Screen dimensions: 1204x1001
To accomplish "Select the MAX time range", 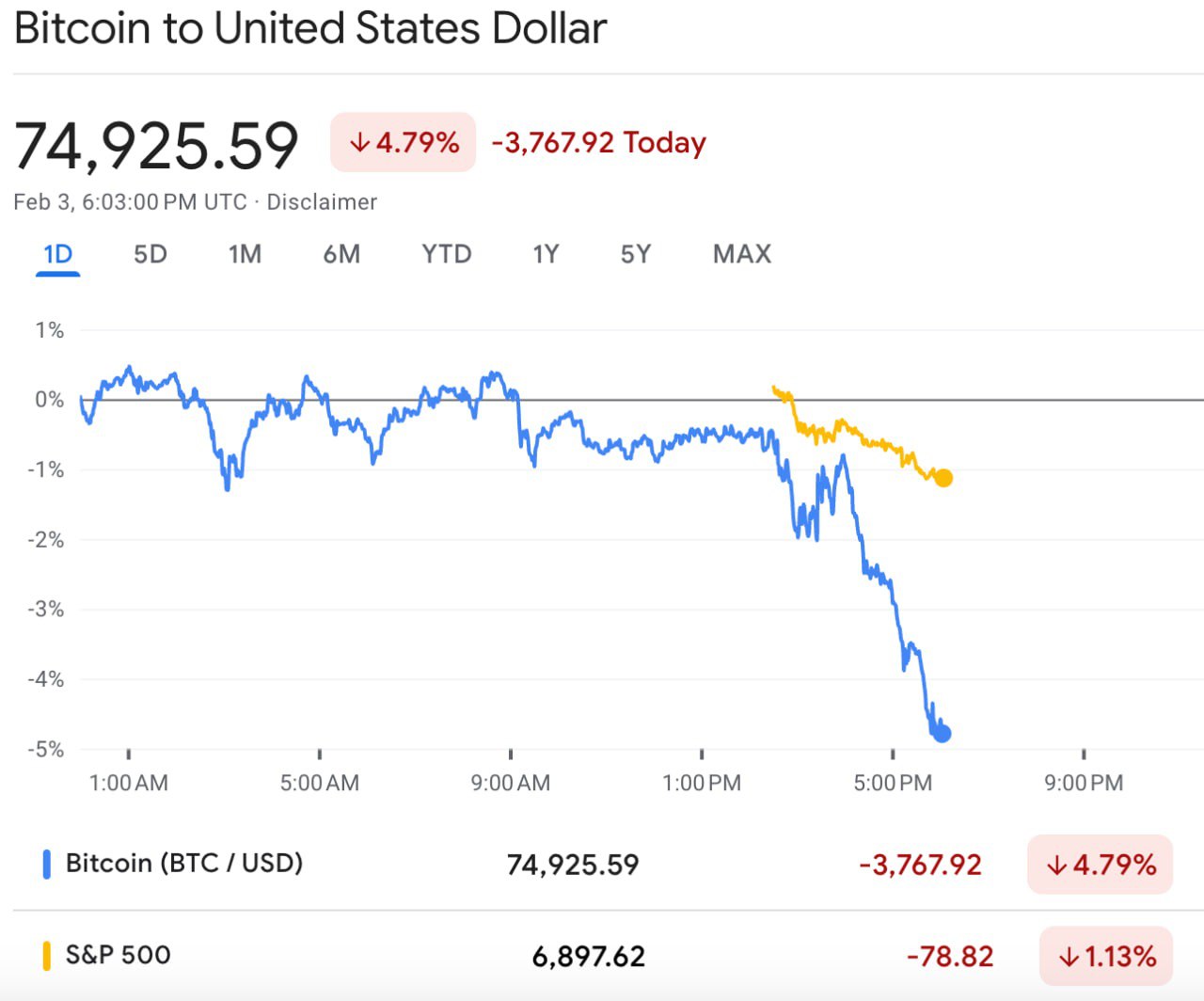I will [x=741, y=254].
